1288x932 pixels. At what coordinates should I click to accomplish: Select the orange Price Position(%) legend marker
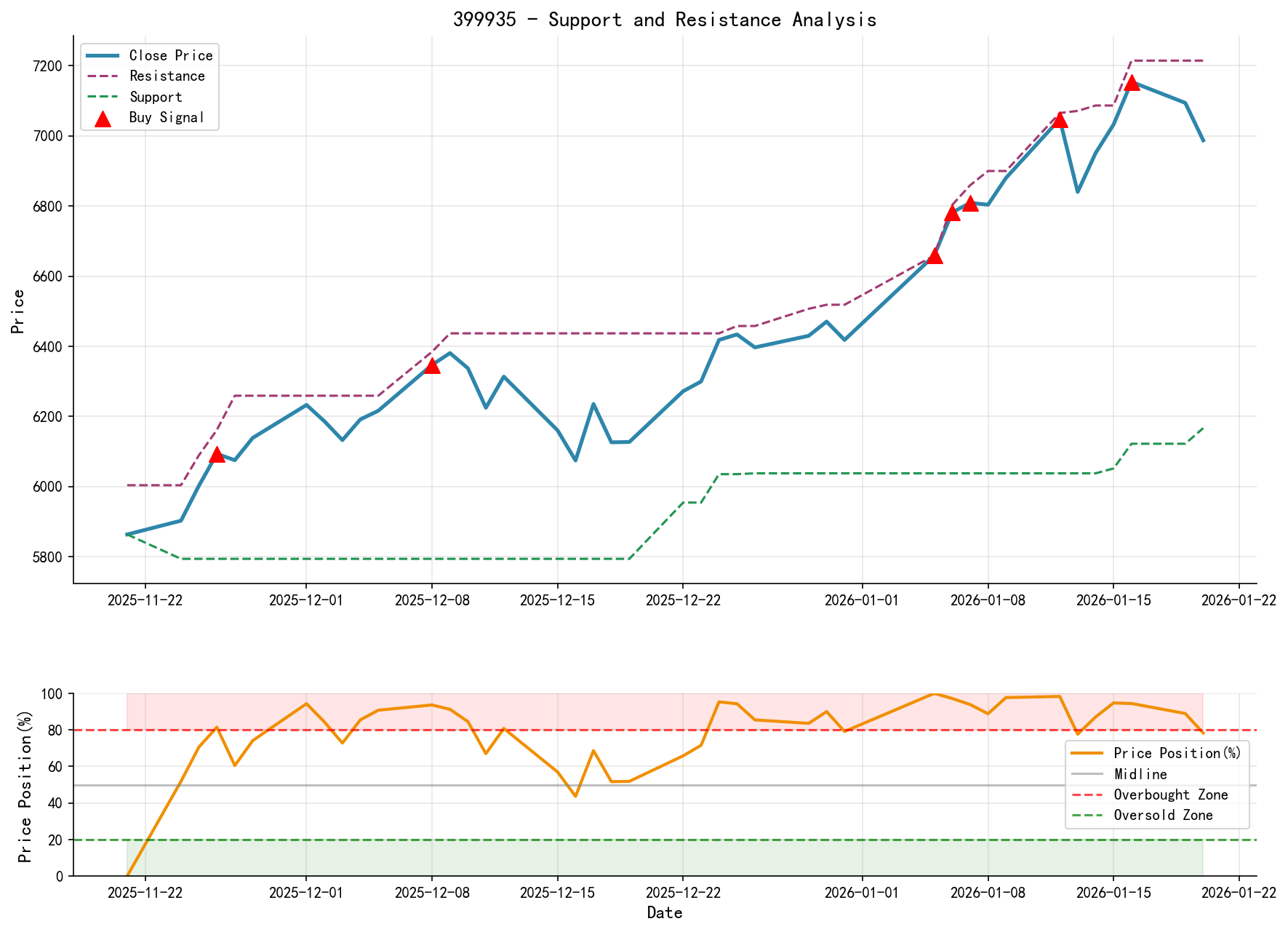coord(1085,753)
